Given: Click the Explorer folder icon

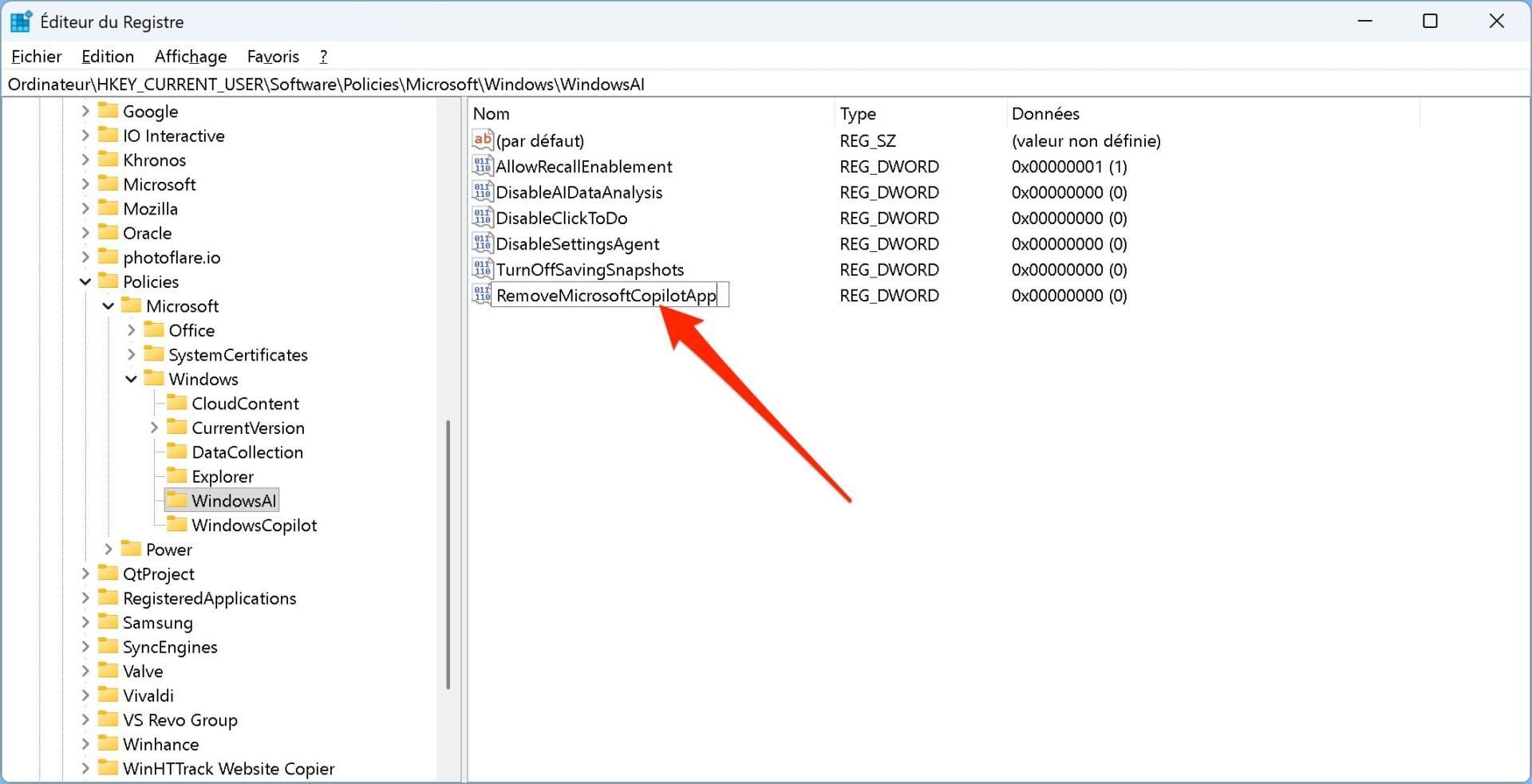Looking at the screenshot, I should click(177, 476).
